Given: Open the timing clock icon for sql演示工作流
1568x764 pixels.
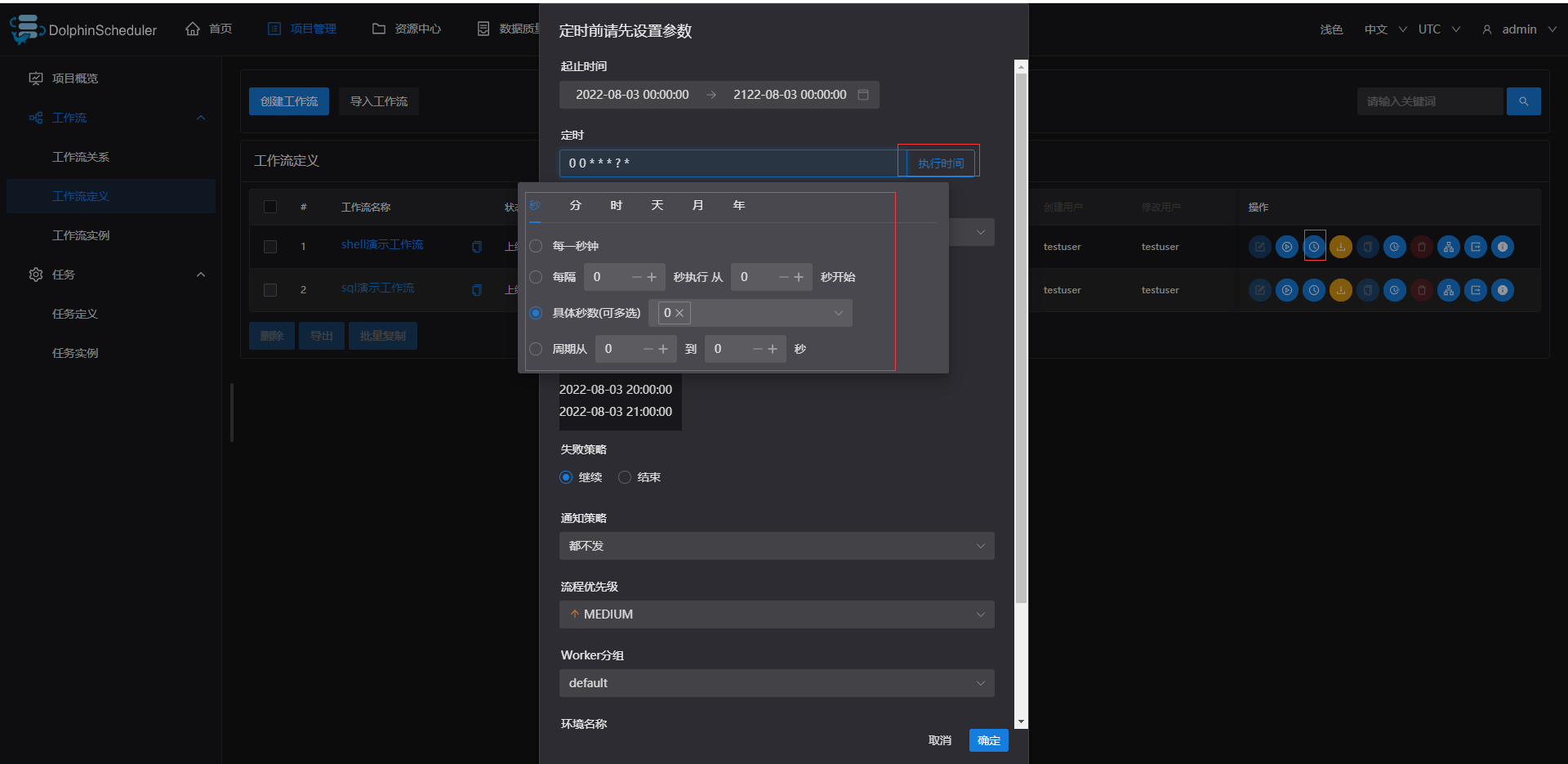Looking at the screenshot, I should pos(1314,290).
